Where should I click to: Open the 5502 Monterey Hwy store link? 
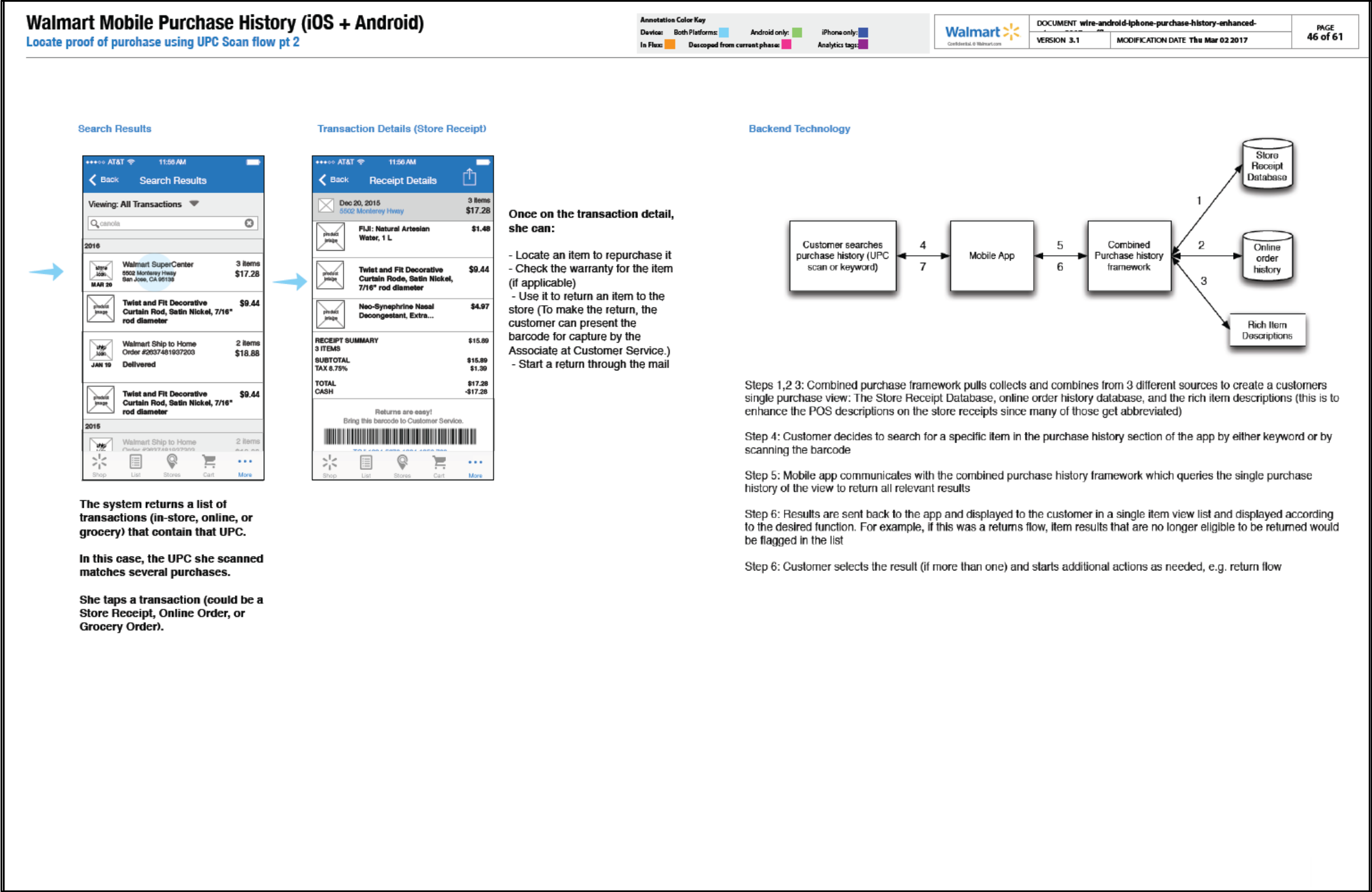pos(371,211)
